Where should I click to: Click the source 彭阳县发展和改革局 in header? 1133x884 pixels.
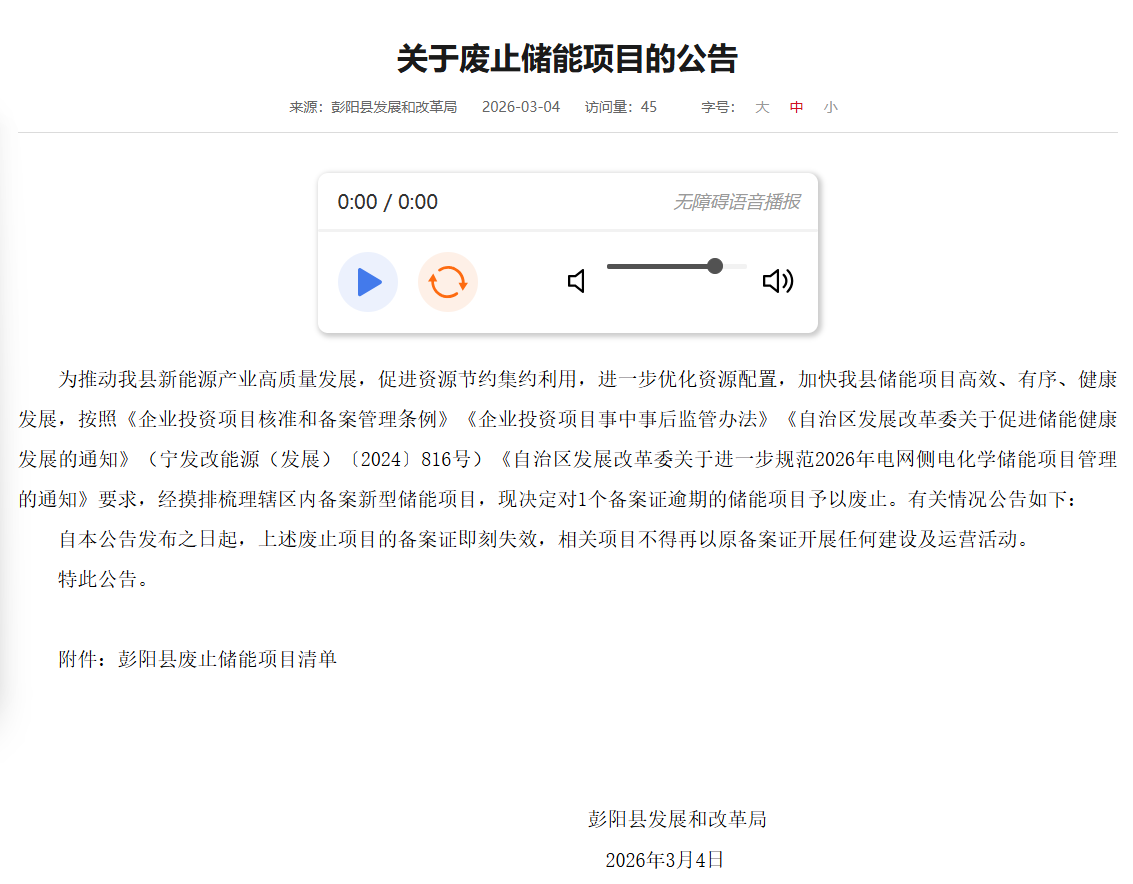tap(394, 107)
